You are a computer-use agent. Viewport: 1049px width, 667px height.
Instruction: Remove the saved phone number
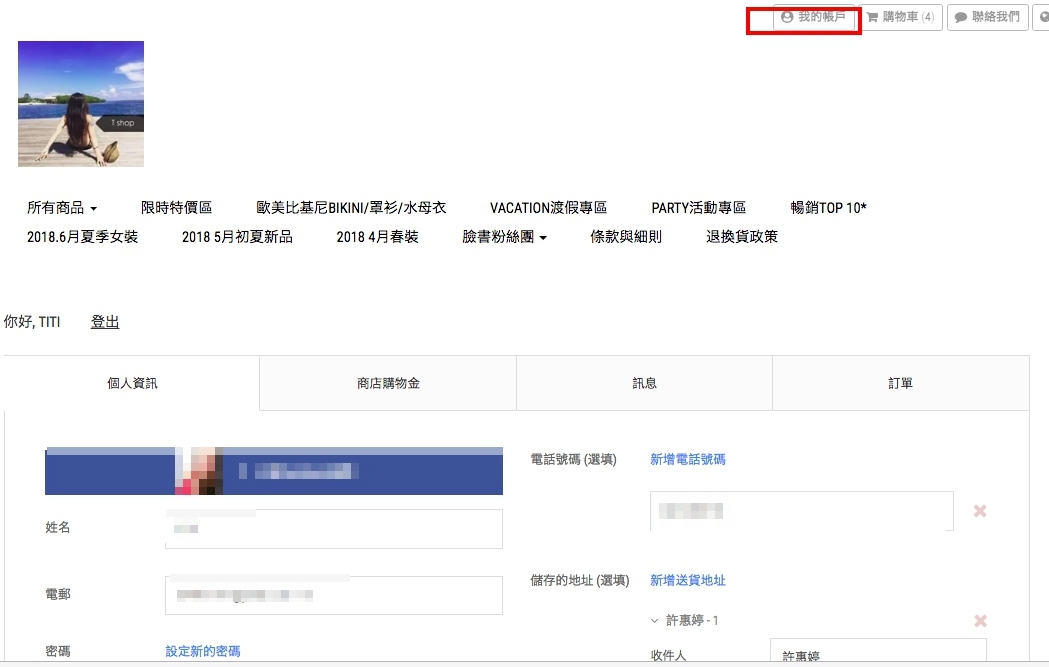[x=980, y=511]
